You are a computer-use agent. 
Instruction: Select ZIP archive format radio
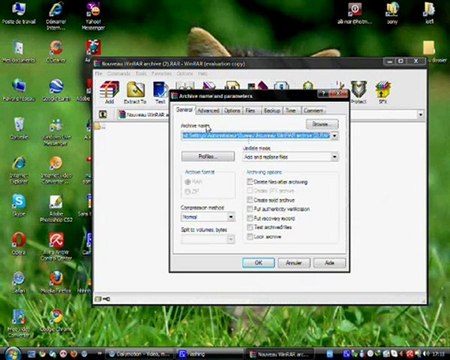pyautogui.click(x=188, y=191)
